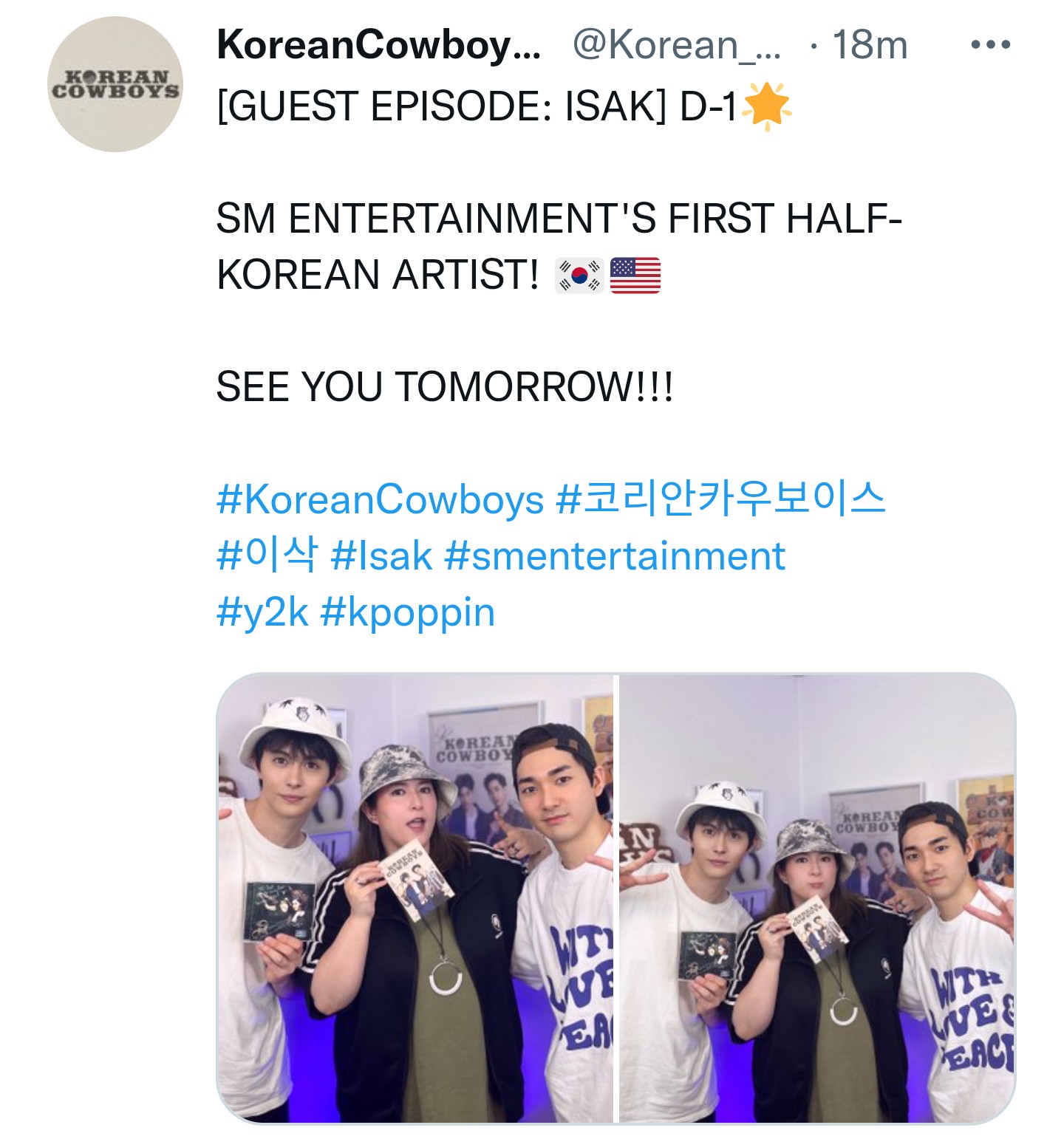Open the #smentertainment hashtag

tap(615, 555)
